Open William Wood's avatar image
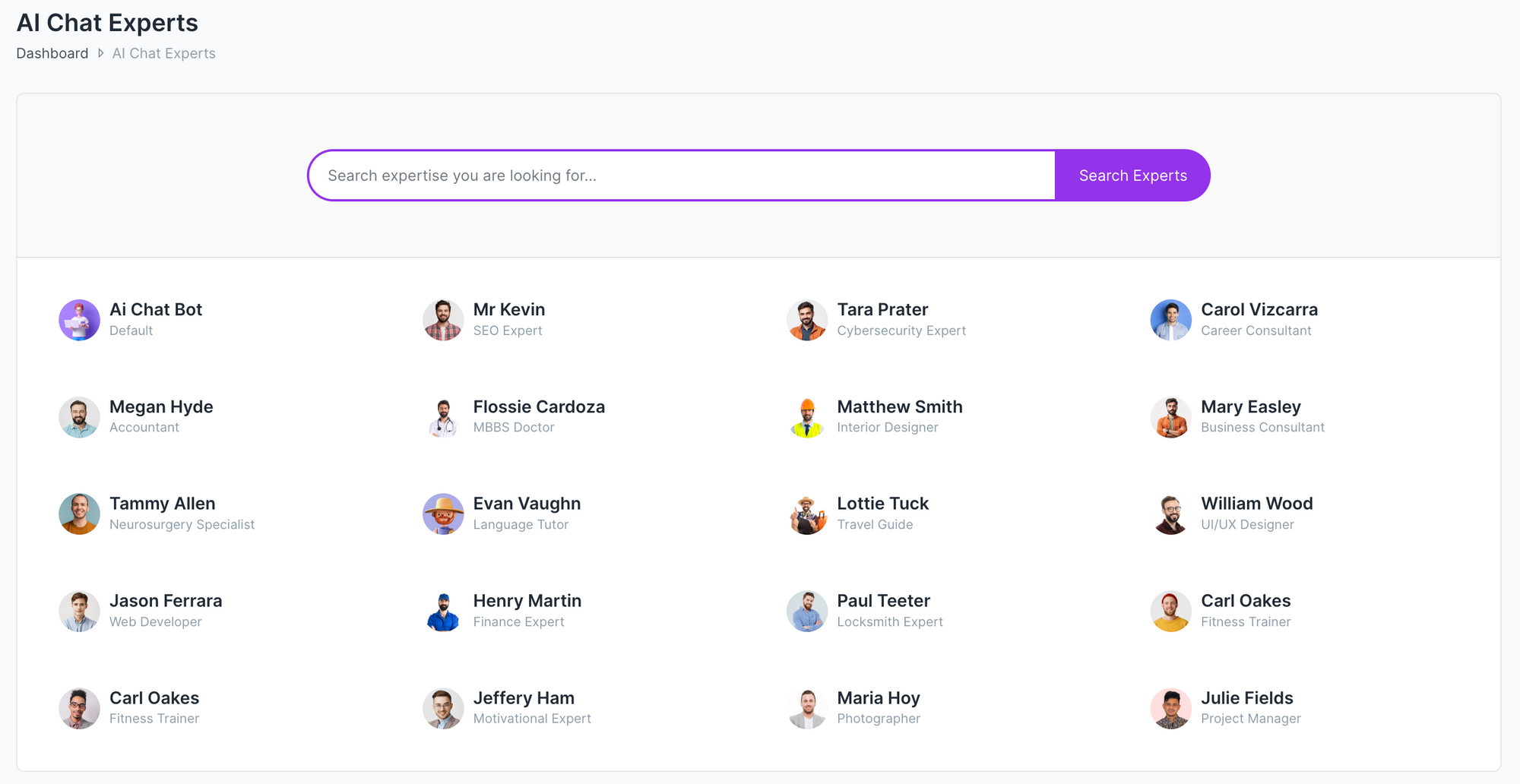 1171,514
